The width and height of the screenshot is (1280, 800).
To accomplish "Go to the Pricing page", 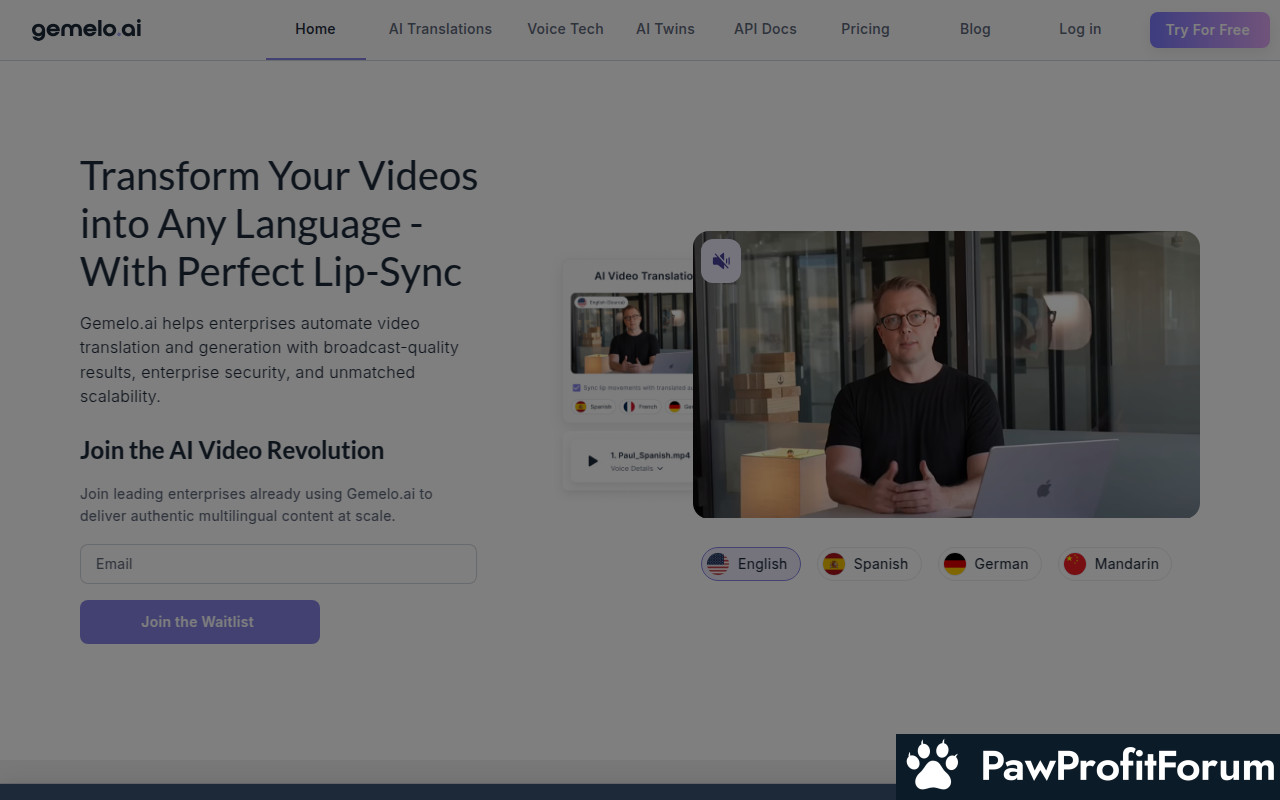I will pos(865,29).
